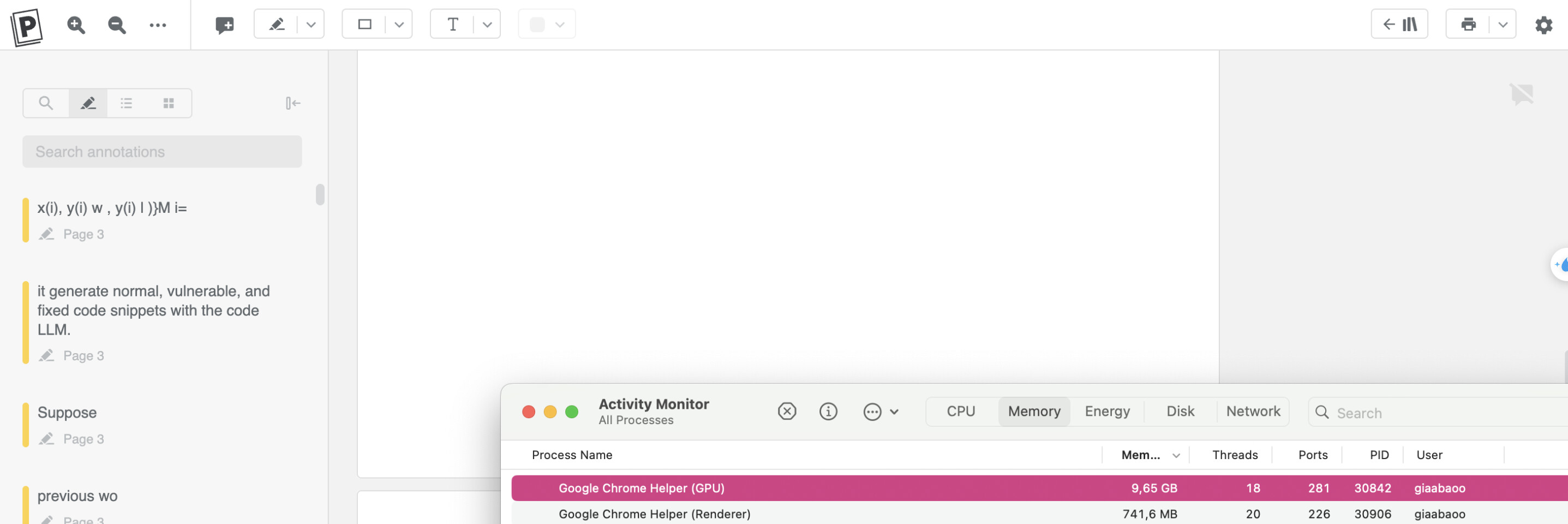The height and width of the screenshot is (524, 1568).
Task: Open the disabled color picker swatch
Action: [x=537, y=25]
